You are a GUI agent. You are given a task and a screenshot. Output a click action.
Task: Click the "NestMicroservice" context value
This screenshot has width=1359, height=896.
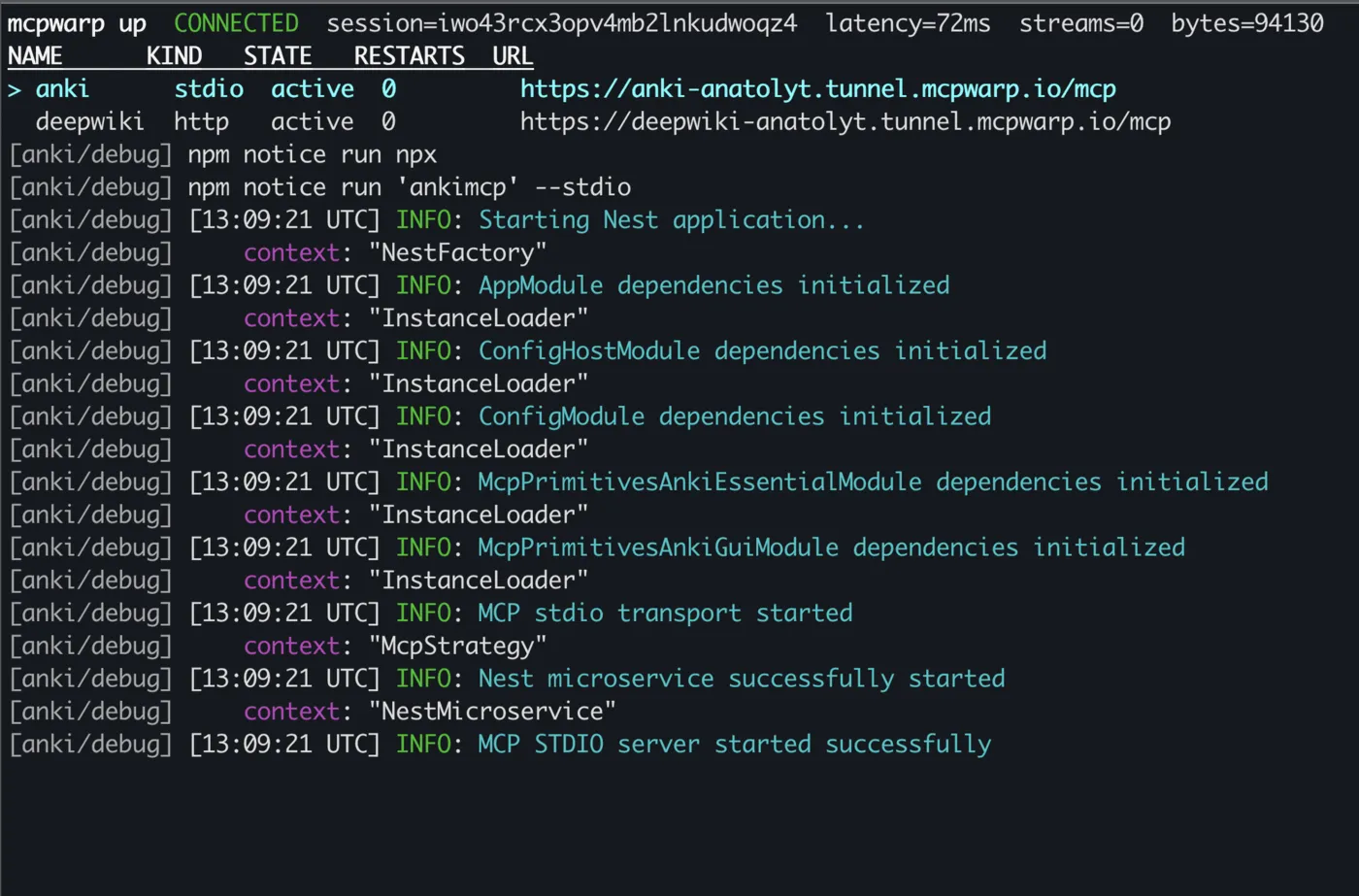click(x=492, y=712)
